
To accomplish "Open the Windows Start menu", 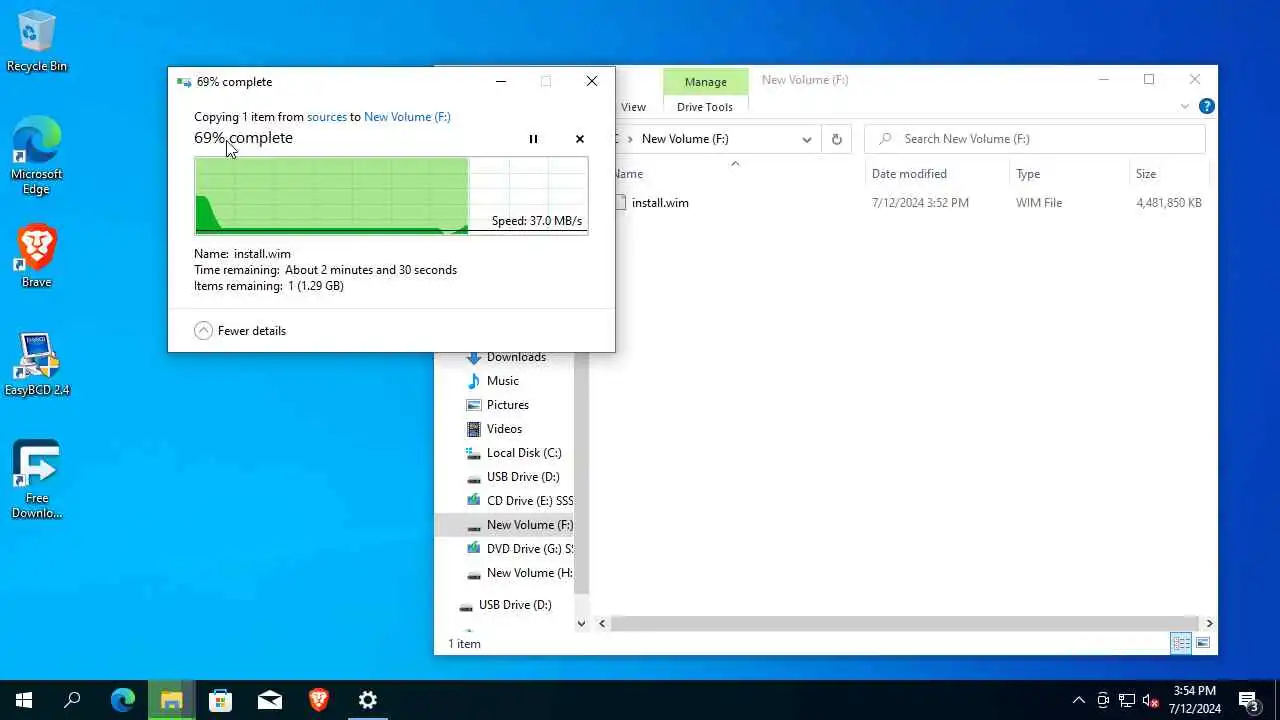I will (x=24, y=700).
